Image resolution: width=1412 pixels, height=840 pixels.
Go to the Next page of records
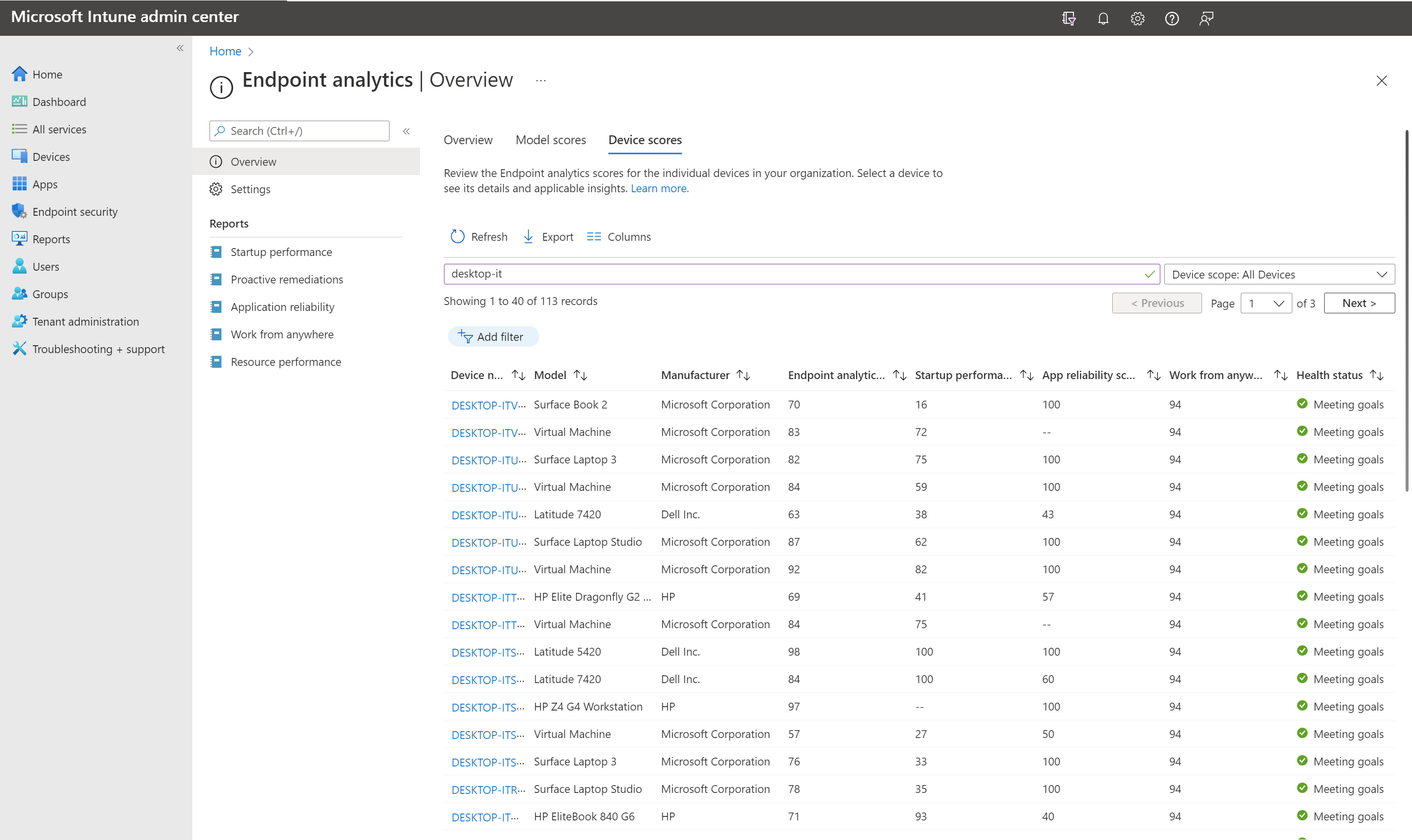coord(1359,304)
